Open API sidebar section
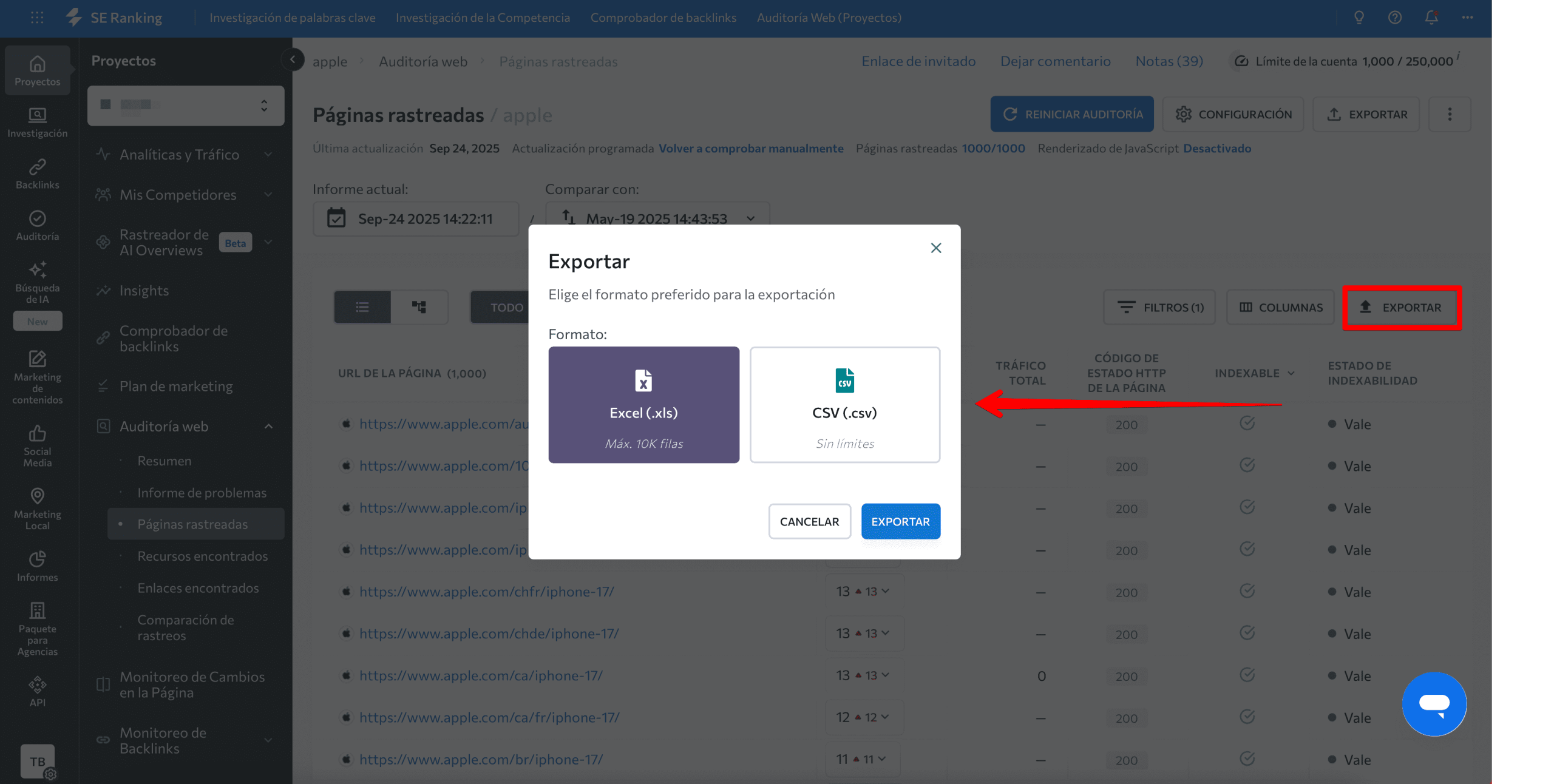The width and height of the screenshot is (1554, 784). click(38, 691)
